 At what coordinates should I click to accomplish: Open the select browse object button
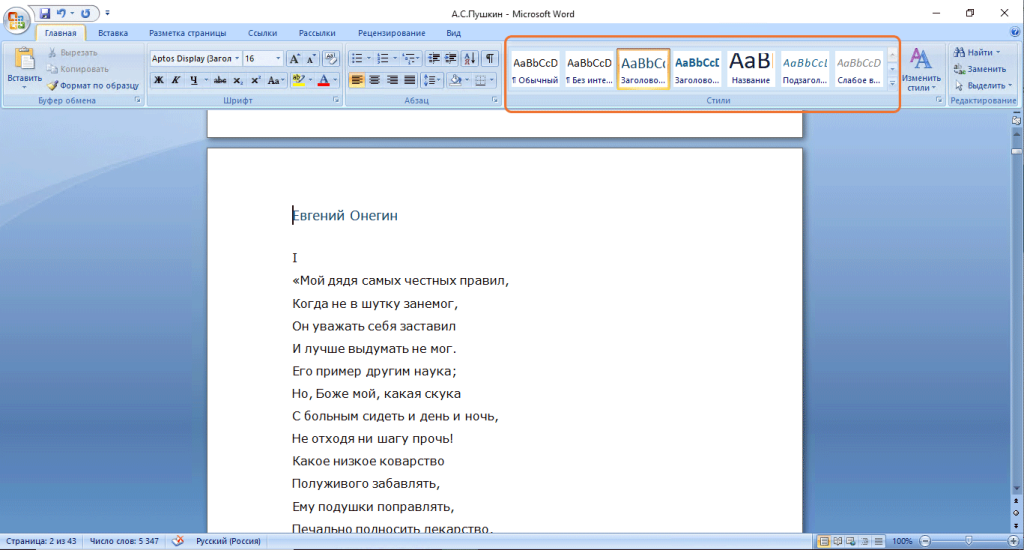[x=1016, y=513]
